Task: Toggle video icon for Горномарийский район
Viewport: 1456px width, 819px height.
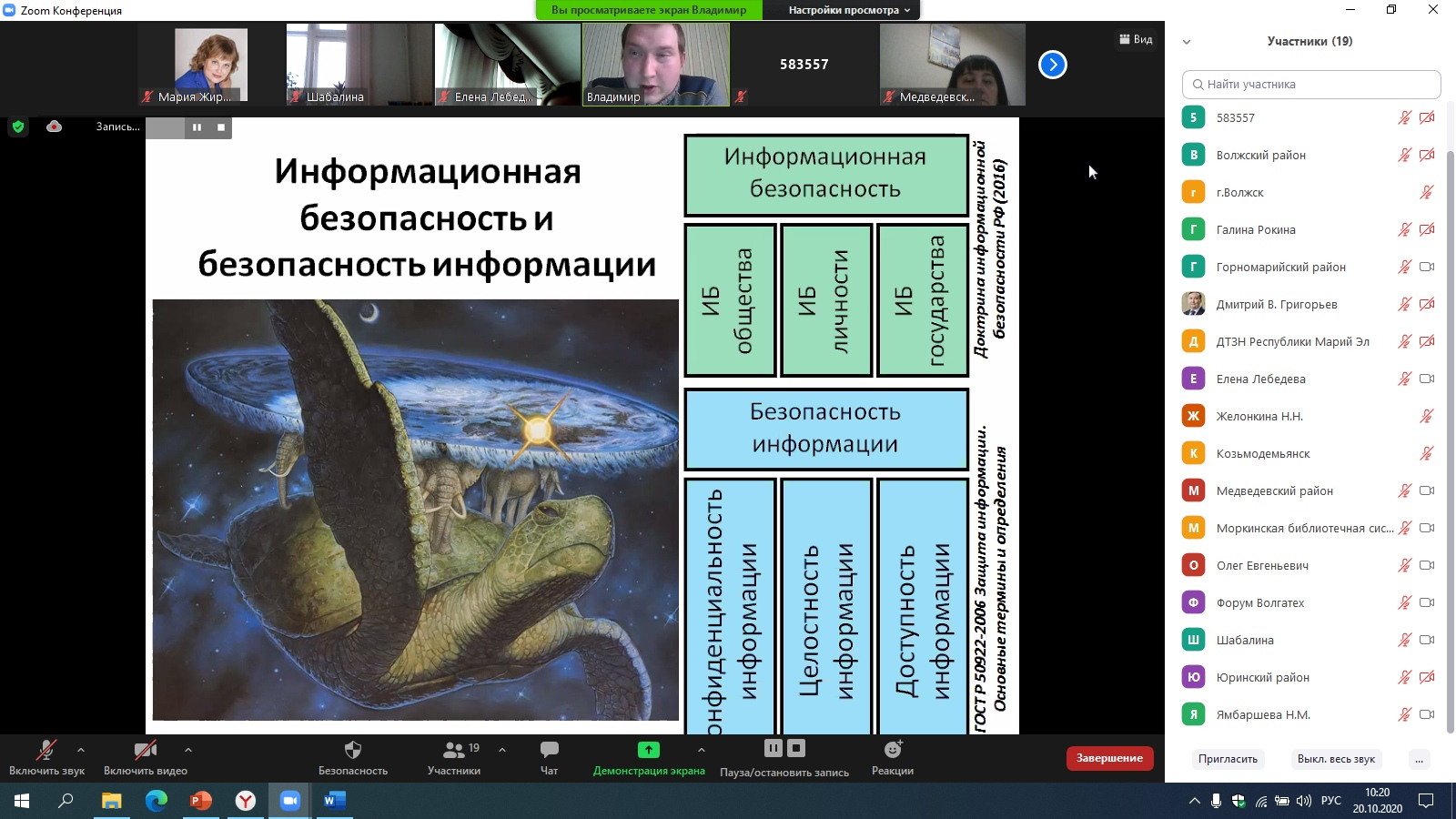Action: [1427, 267]
